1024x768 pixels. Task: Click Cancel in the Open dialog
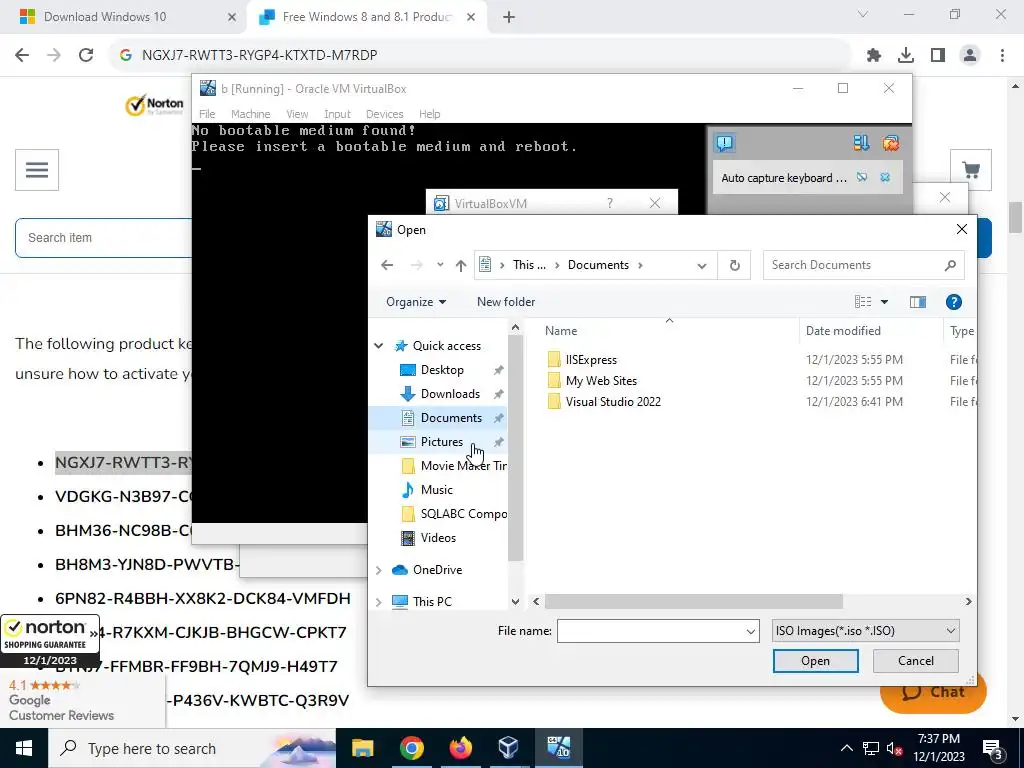(x=916, y=661)
